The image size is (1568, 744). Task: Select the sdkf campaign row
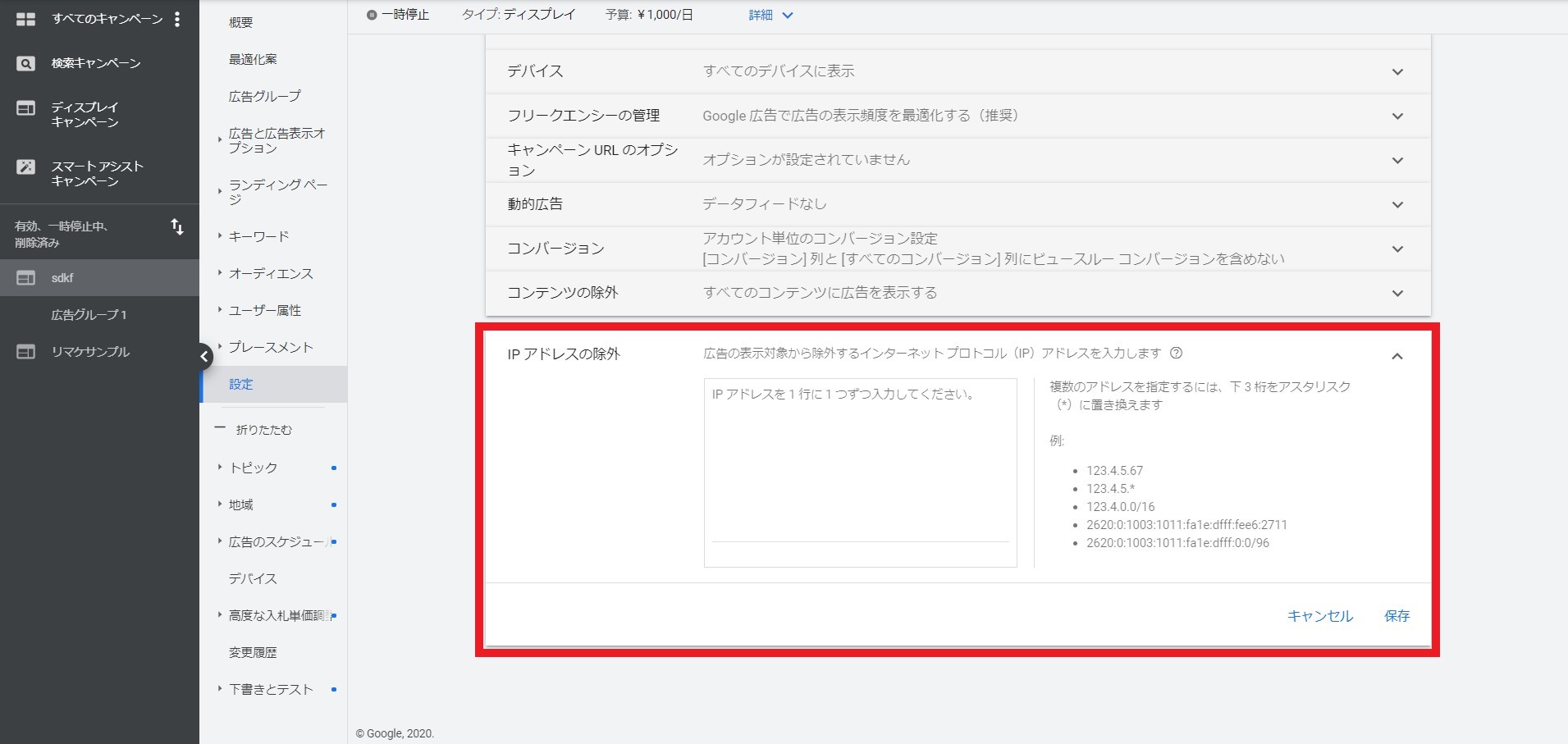pos(99,278)
